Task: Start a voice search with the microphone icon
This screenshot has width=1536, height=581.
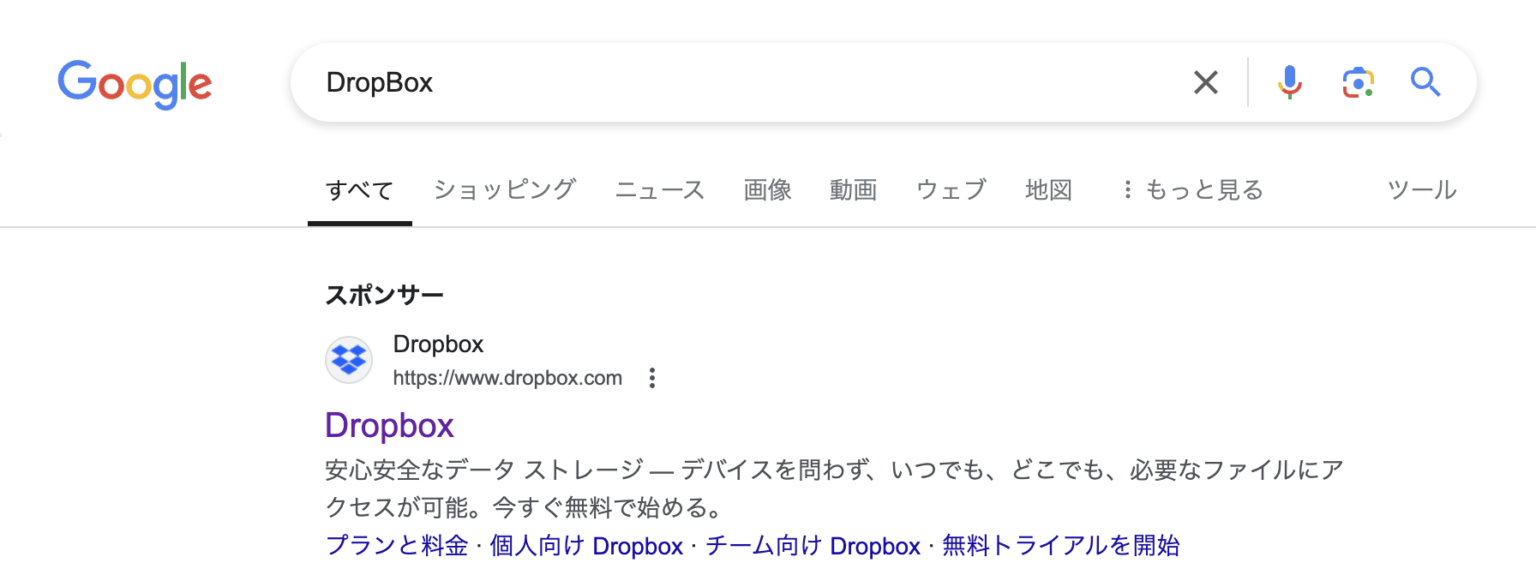Action: [x=1290, y=82]
